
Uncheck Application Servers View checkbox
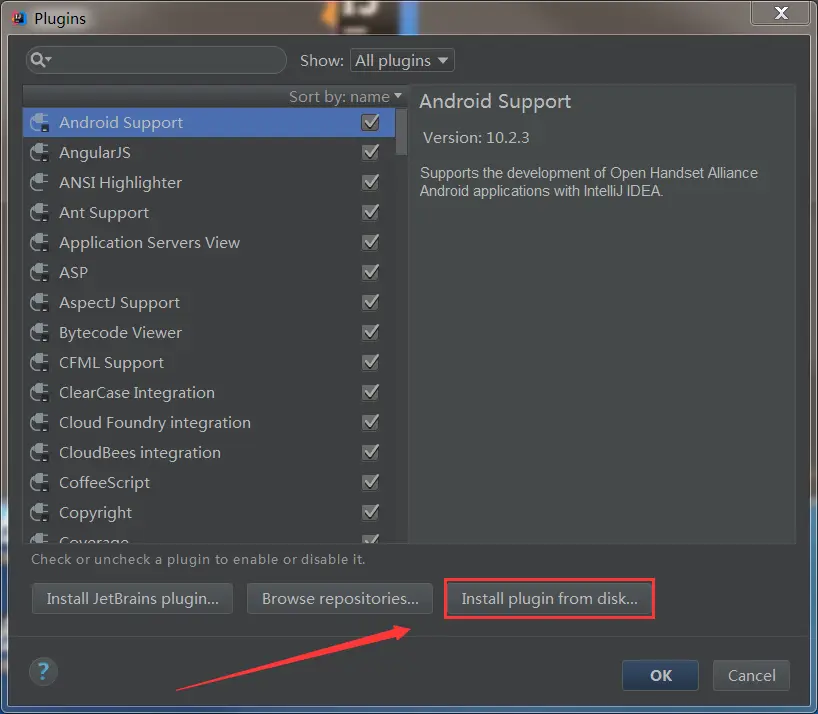click(x=370, y=243)
